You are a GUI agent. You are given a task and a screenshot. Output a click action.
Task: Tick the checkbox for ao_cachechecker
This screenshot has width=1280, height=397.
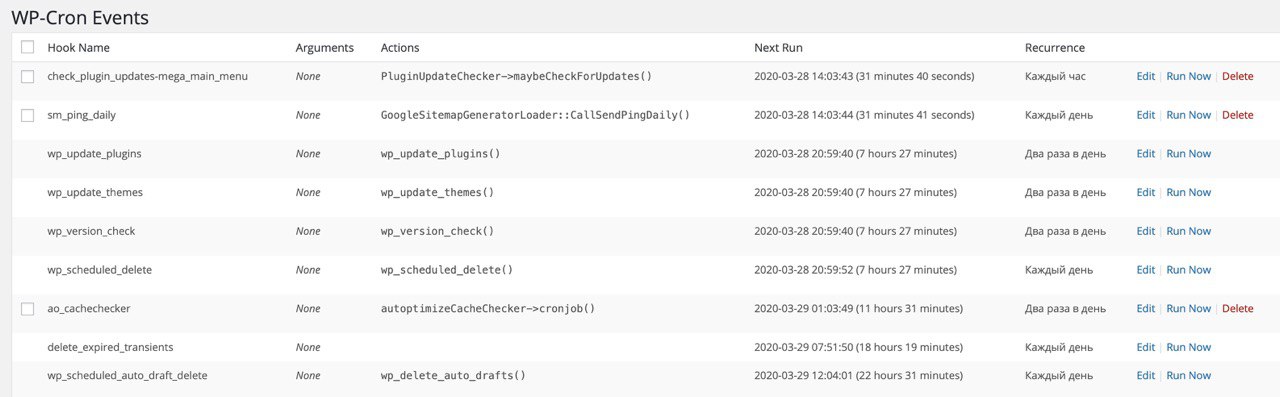(27, 309)
